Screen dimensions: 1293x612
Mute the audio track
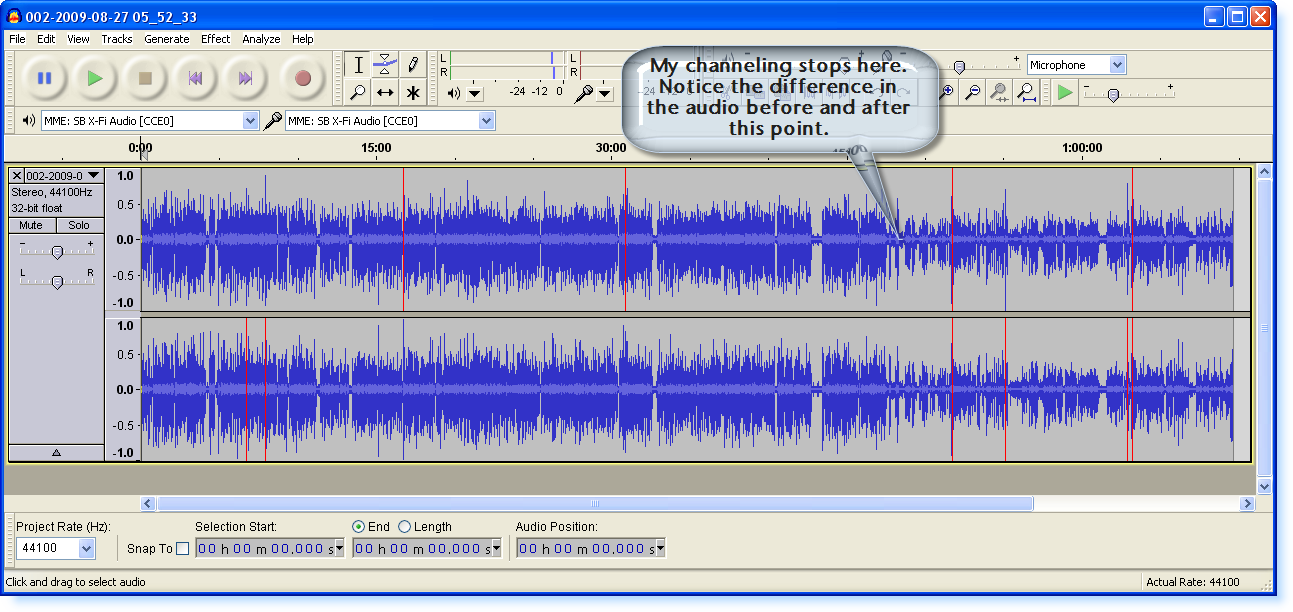31,225
